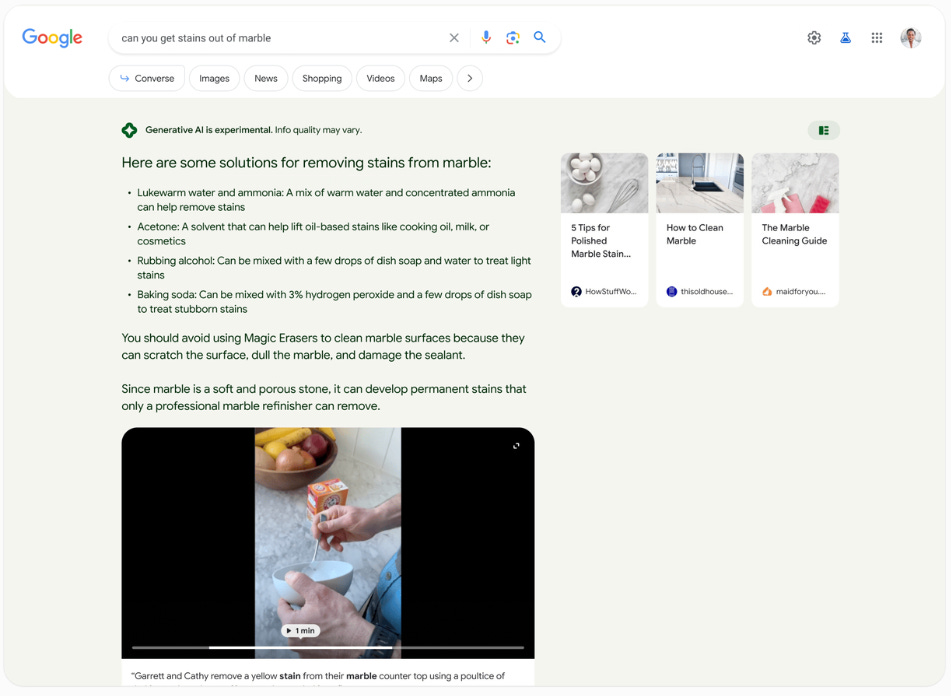Expand the video to fullscreen
The image size is (951, 696).
tap(516, 446)
